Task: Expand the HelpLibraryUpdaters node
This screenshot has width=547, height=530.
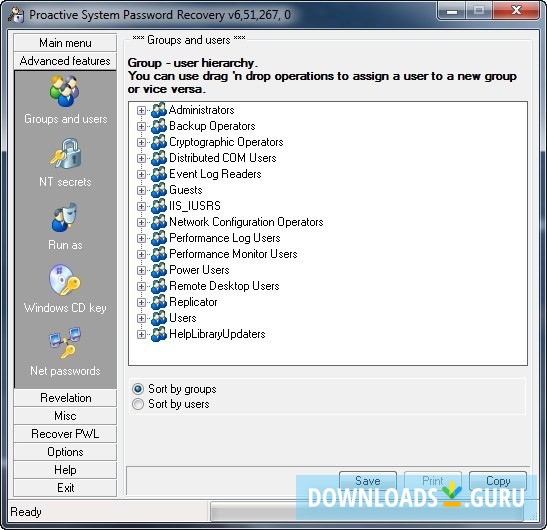Action: click(141, 335)
